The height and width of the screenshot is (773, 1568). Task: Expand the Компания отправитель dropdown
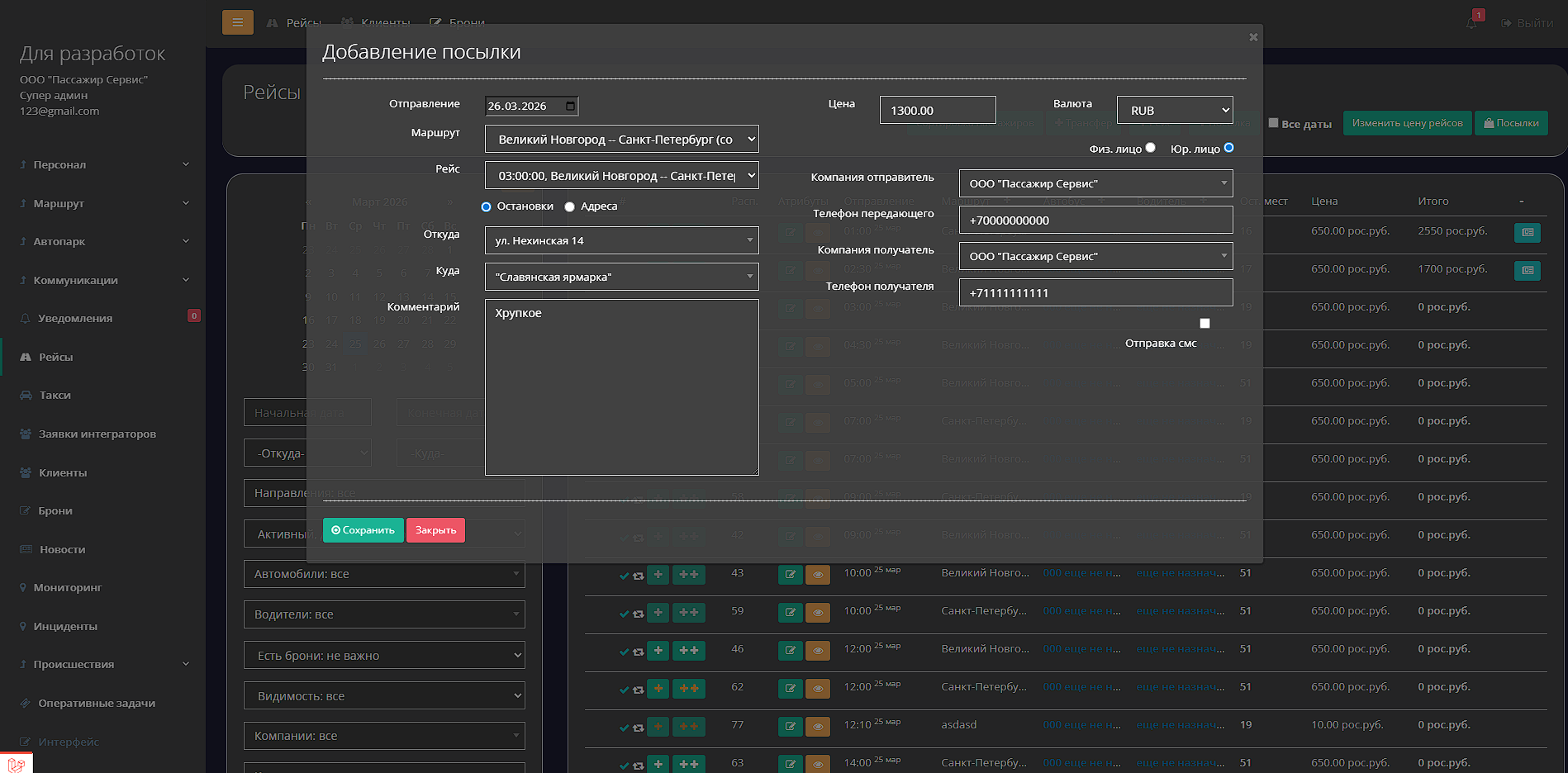pyautogui.click(x=1095, y=183)
